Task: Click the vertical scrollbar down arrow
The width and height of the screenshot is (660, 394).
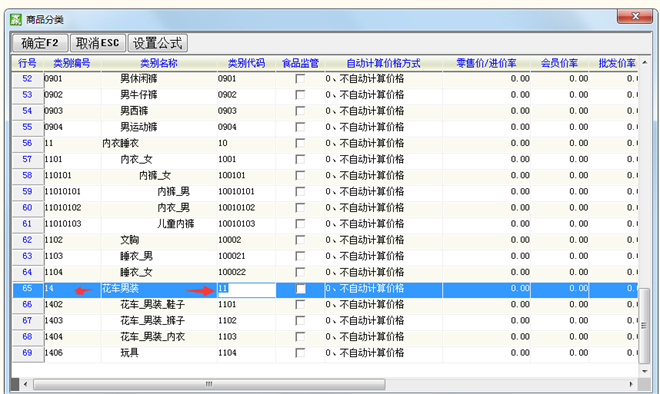Action: pyautogui.click(x=644, y=371)
